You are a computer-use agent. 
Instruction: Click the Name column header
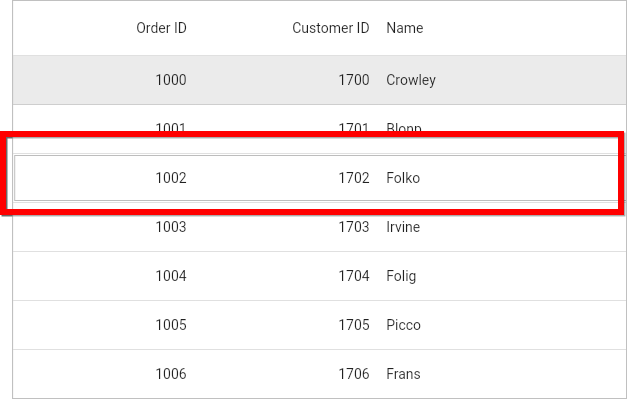pos(405,28)
